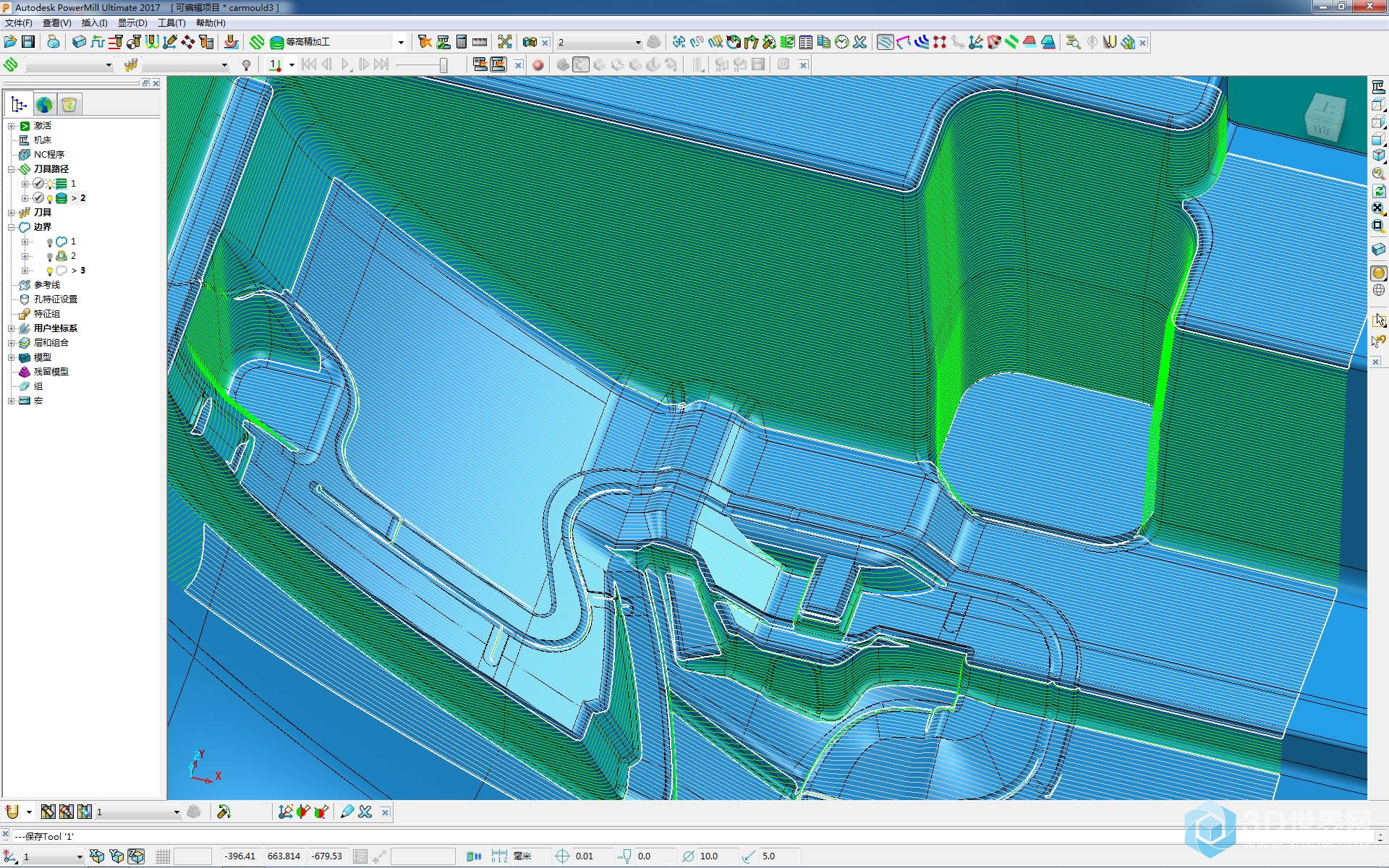Expand the 激活 tree node
The height and width of the screenshot is (868, 1389).
[12, 126]
